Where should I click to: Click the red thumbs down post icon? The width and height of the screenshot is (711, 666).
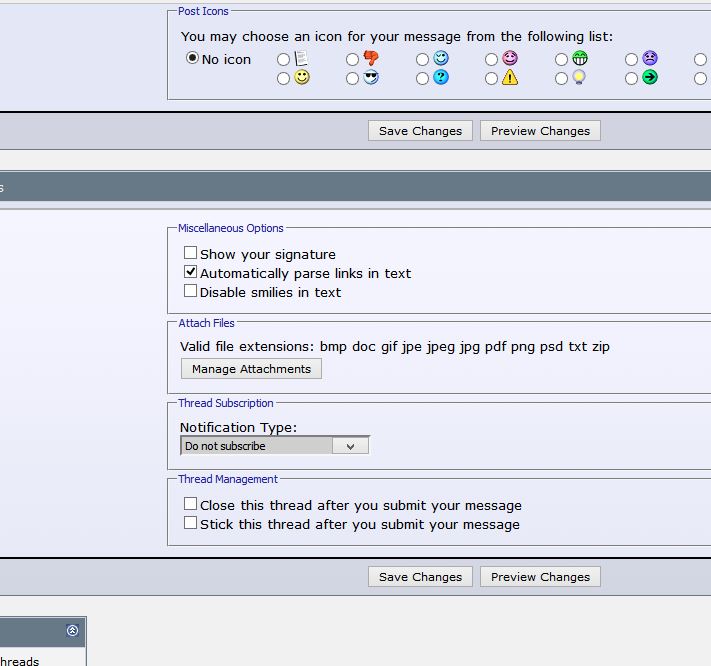pyautogui.click(x=371, y=58)
